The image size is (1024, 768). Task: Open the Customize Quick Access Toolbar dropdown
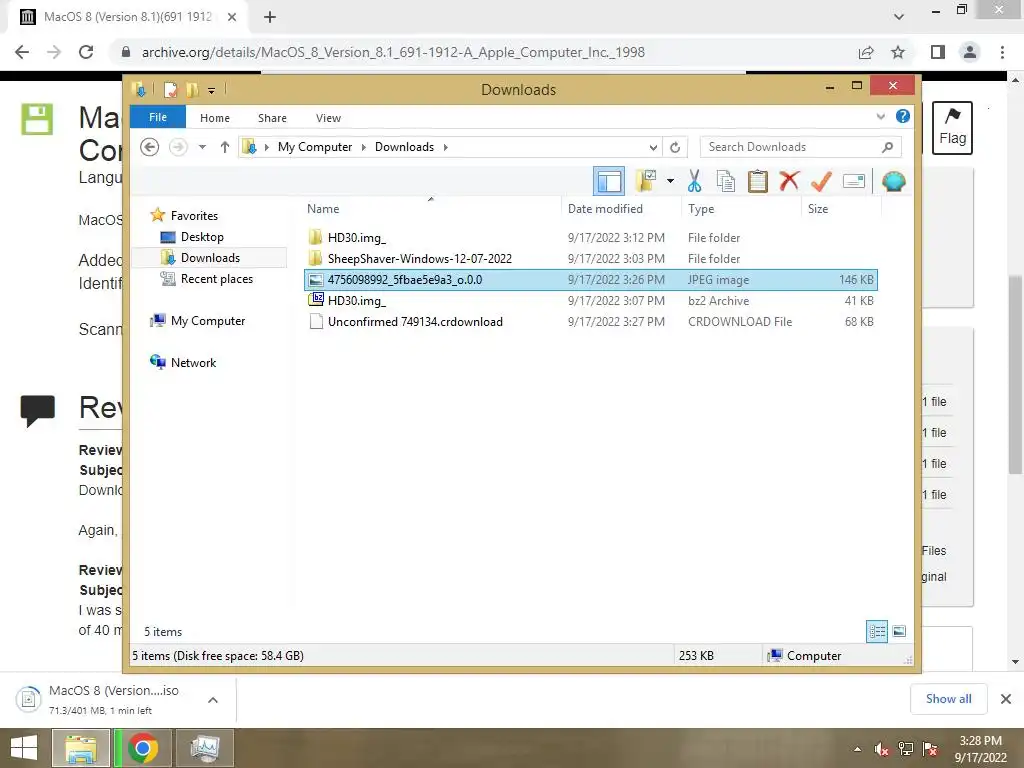point(212,90)
